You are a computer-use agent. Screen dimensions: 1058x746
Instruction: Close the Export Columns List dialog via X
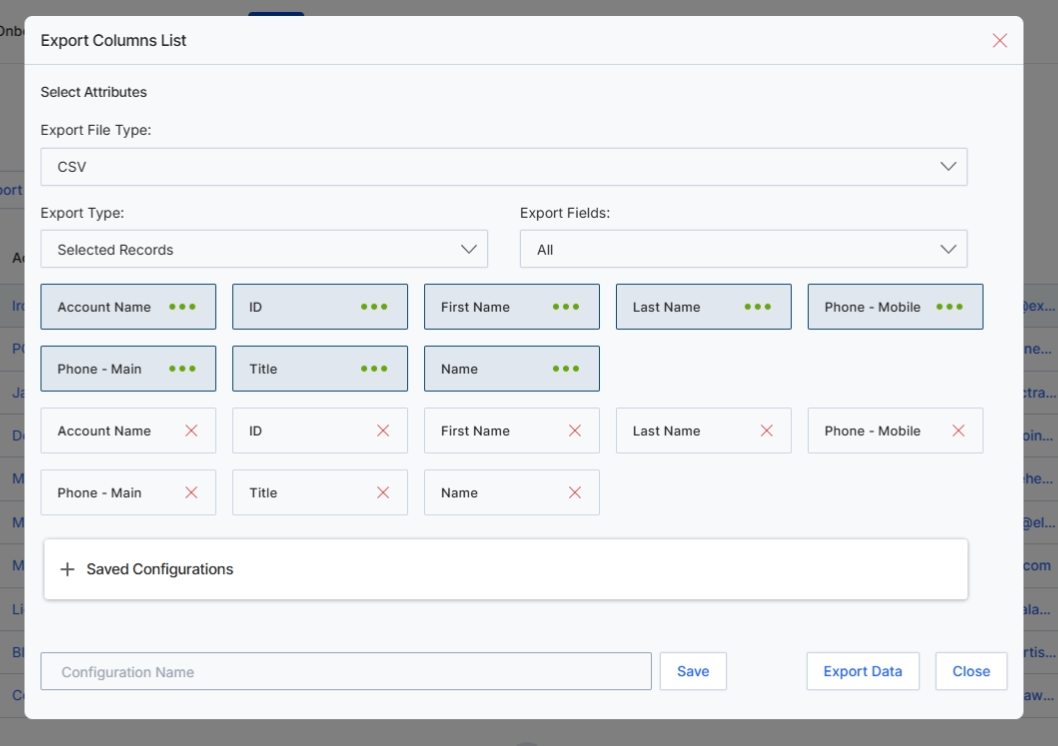(999, 40)
